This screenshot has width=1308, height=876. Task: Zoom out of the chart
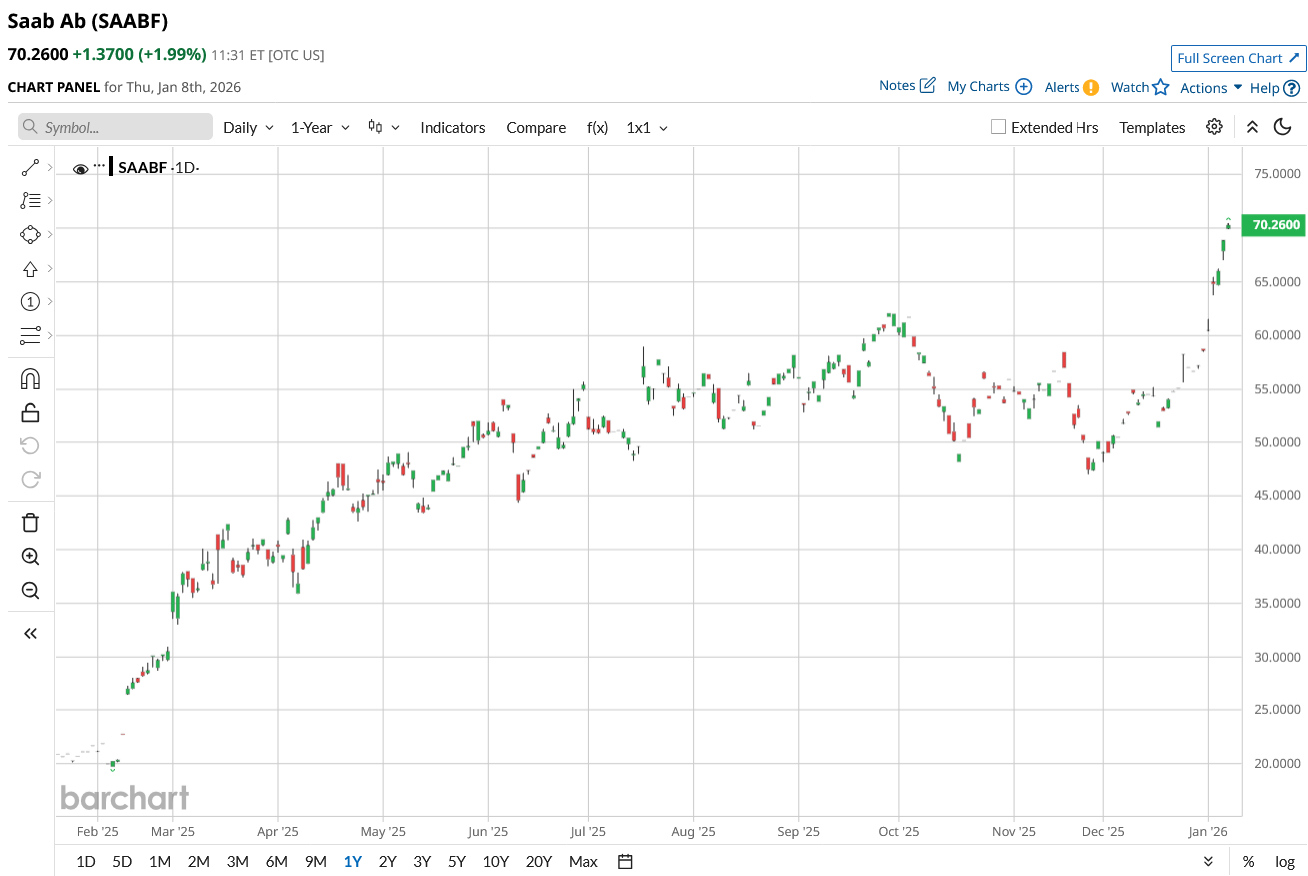(30, 590)
